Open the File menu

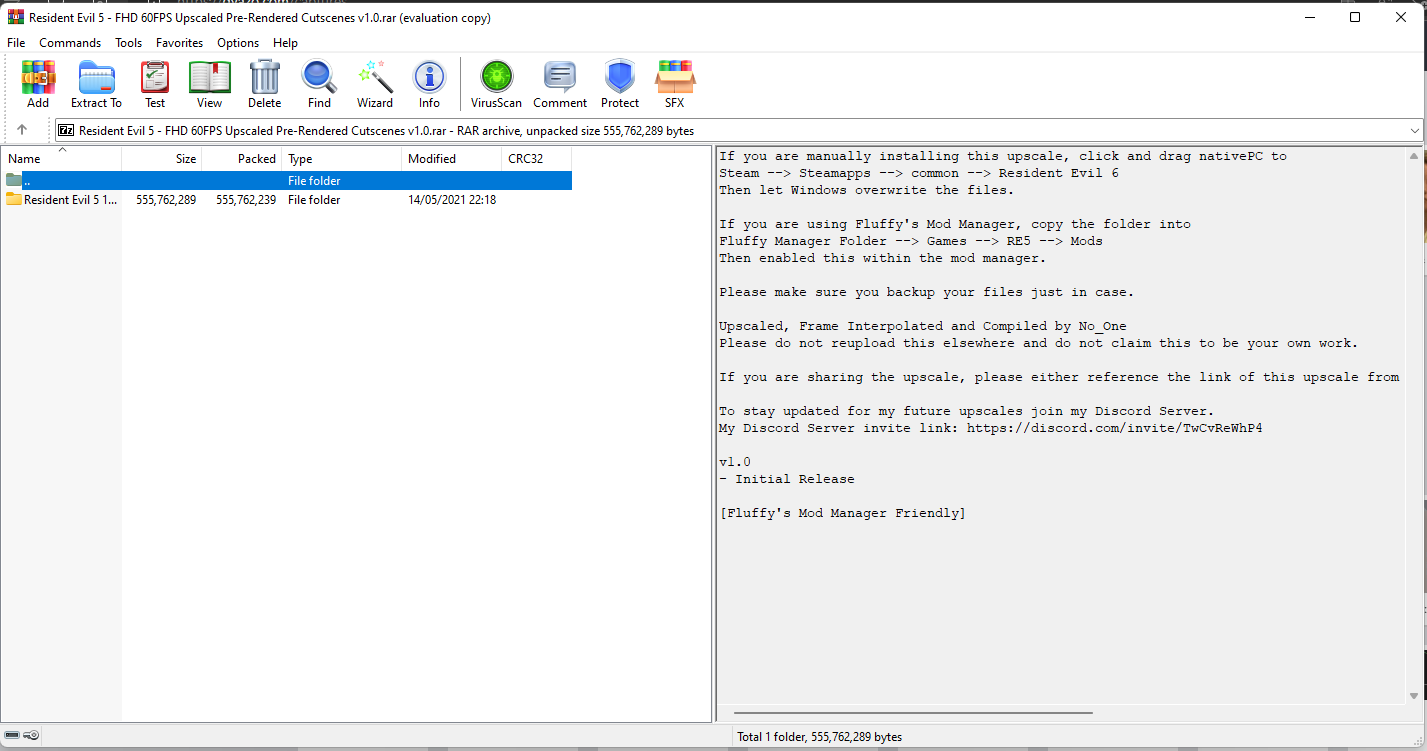pyautogui.click(x=16, y=43)
